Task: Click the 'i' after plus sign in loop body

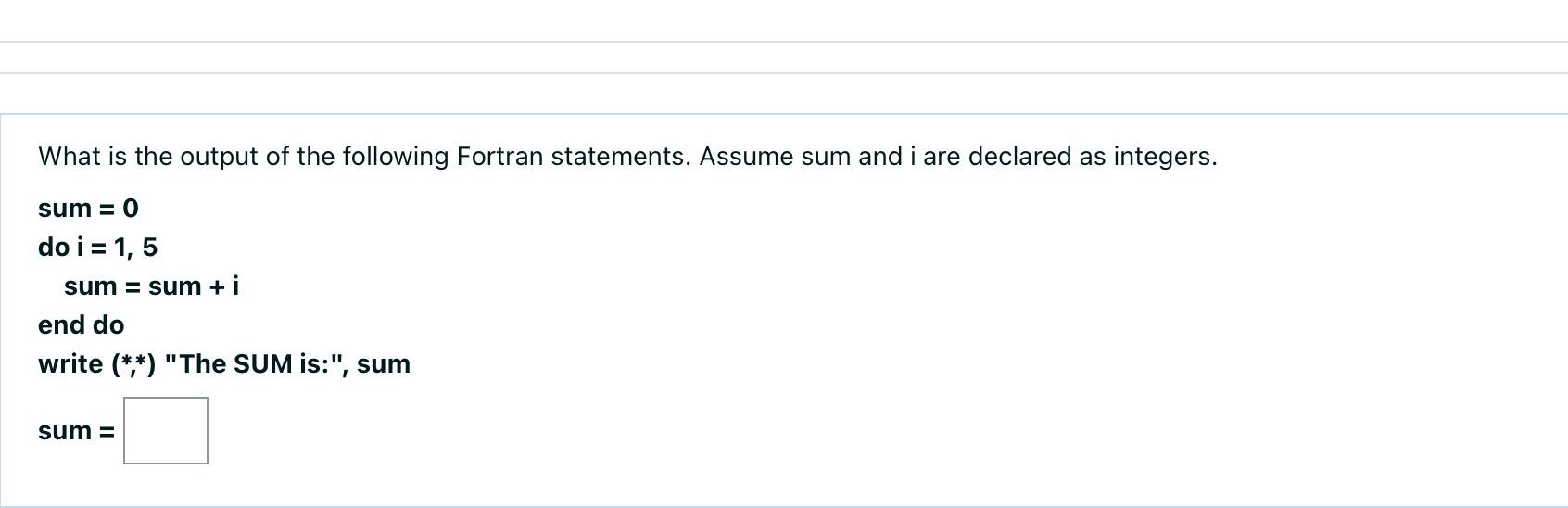Action: [x=235, y=286]
